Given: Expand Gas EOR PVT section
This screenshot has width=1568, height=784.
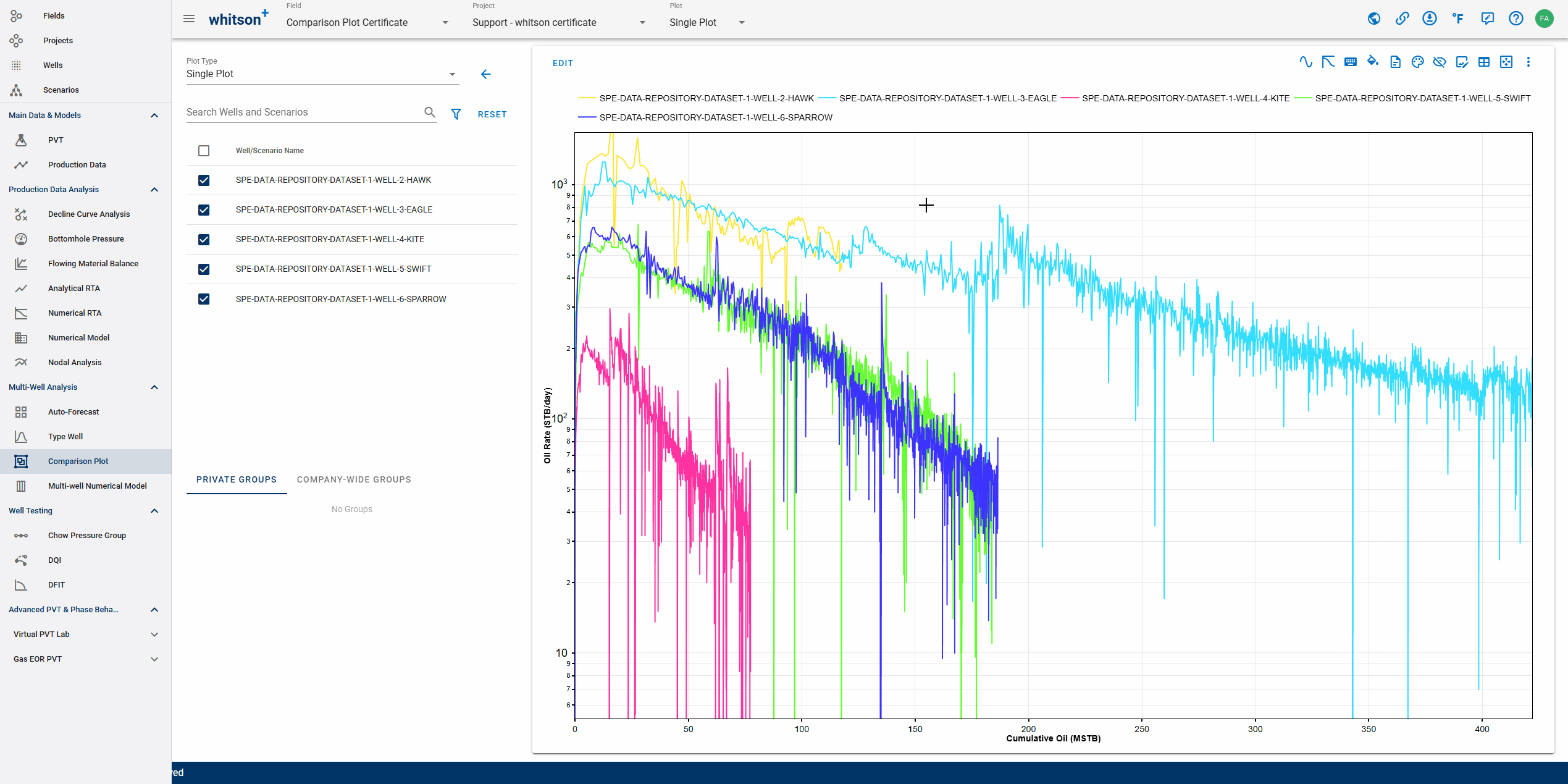Looking at the screenshot, I should point(154,659).
